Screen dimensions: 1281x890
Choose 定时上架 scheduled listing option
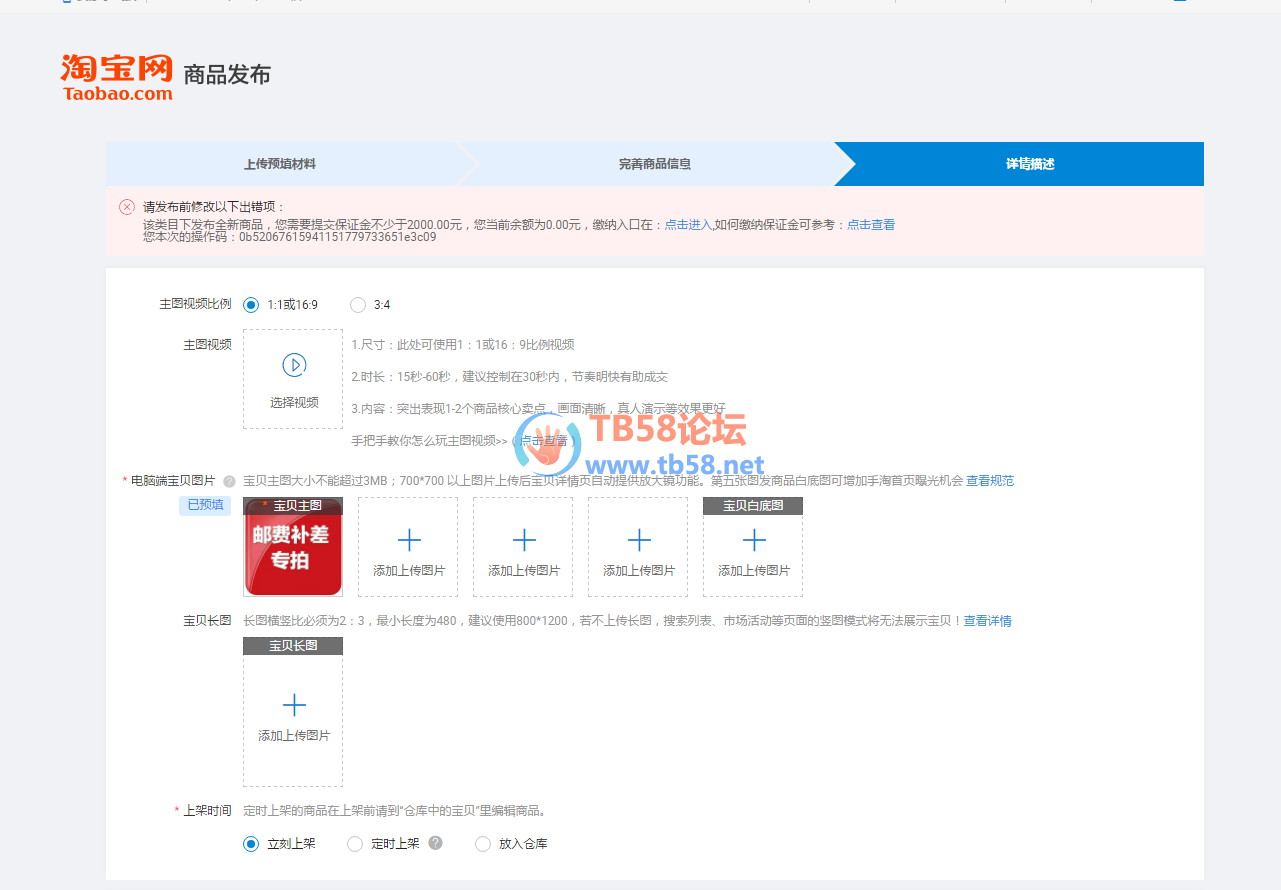(355, 844)
